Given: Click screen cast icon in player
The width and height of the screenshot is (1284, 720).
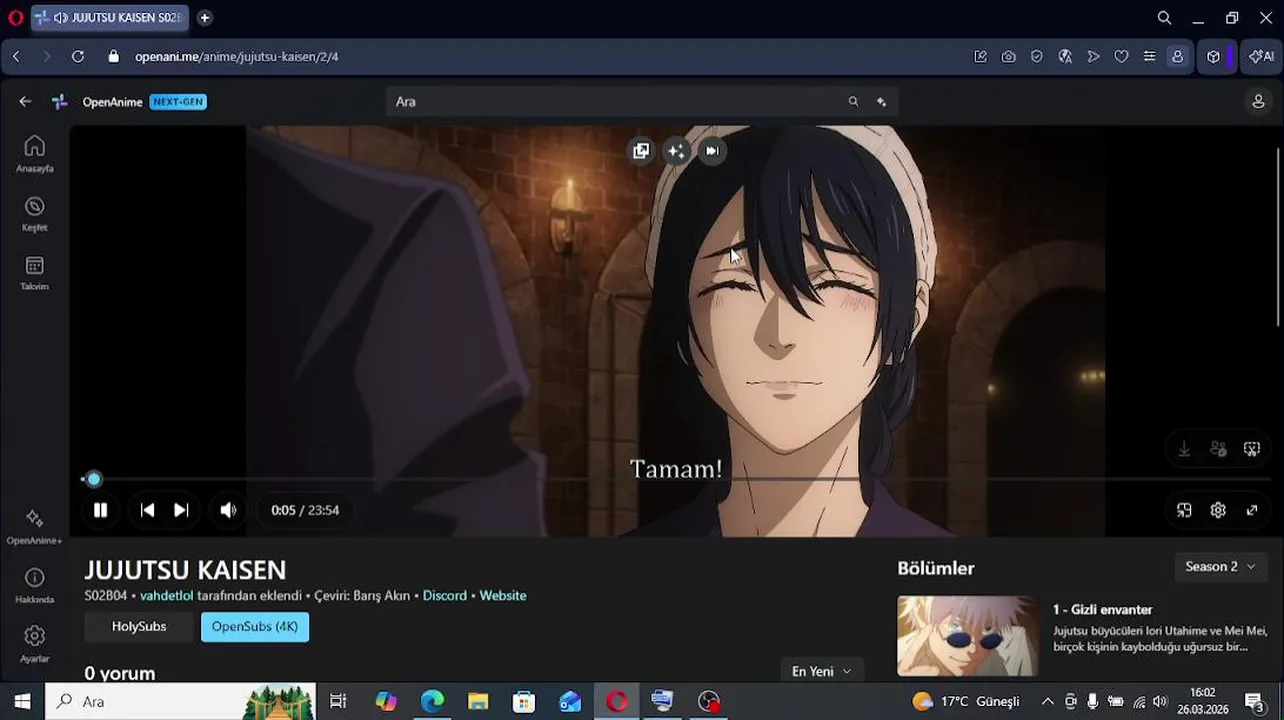Looking at the screenshot, I should pyautogui.click(x=1252, y=449).
